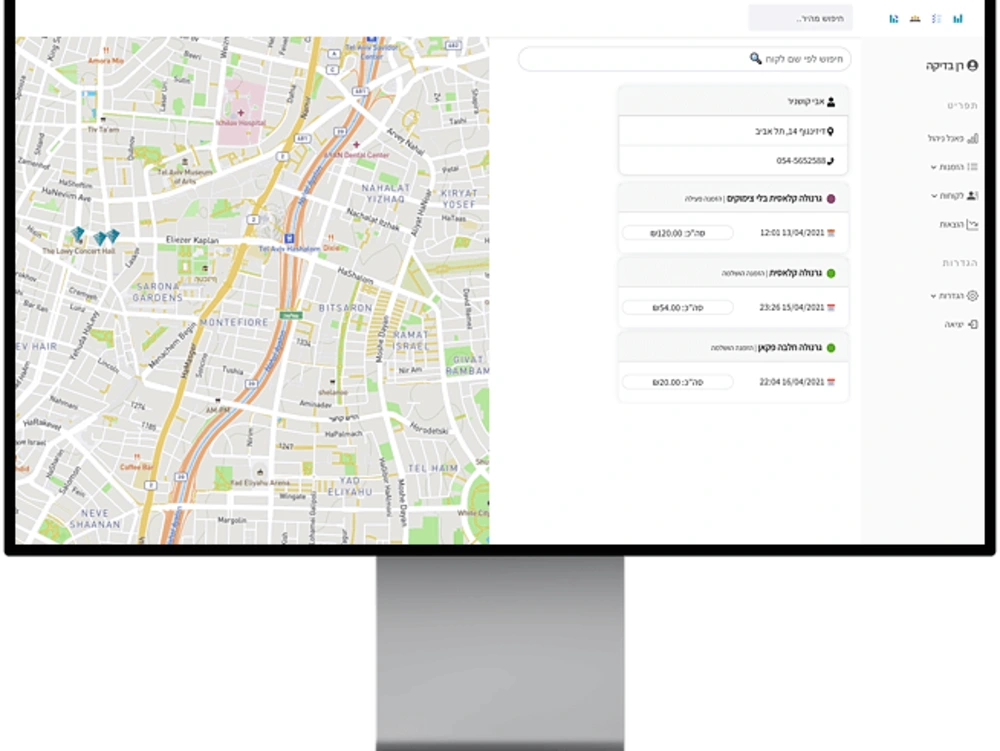Click 'NAHALAT YIZHAQ' label on the map
This screenshot has height=751, width=1000.
385,193
